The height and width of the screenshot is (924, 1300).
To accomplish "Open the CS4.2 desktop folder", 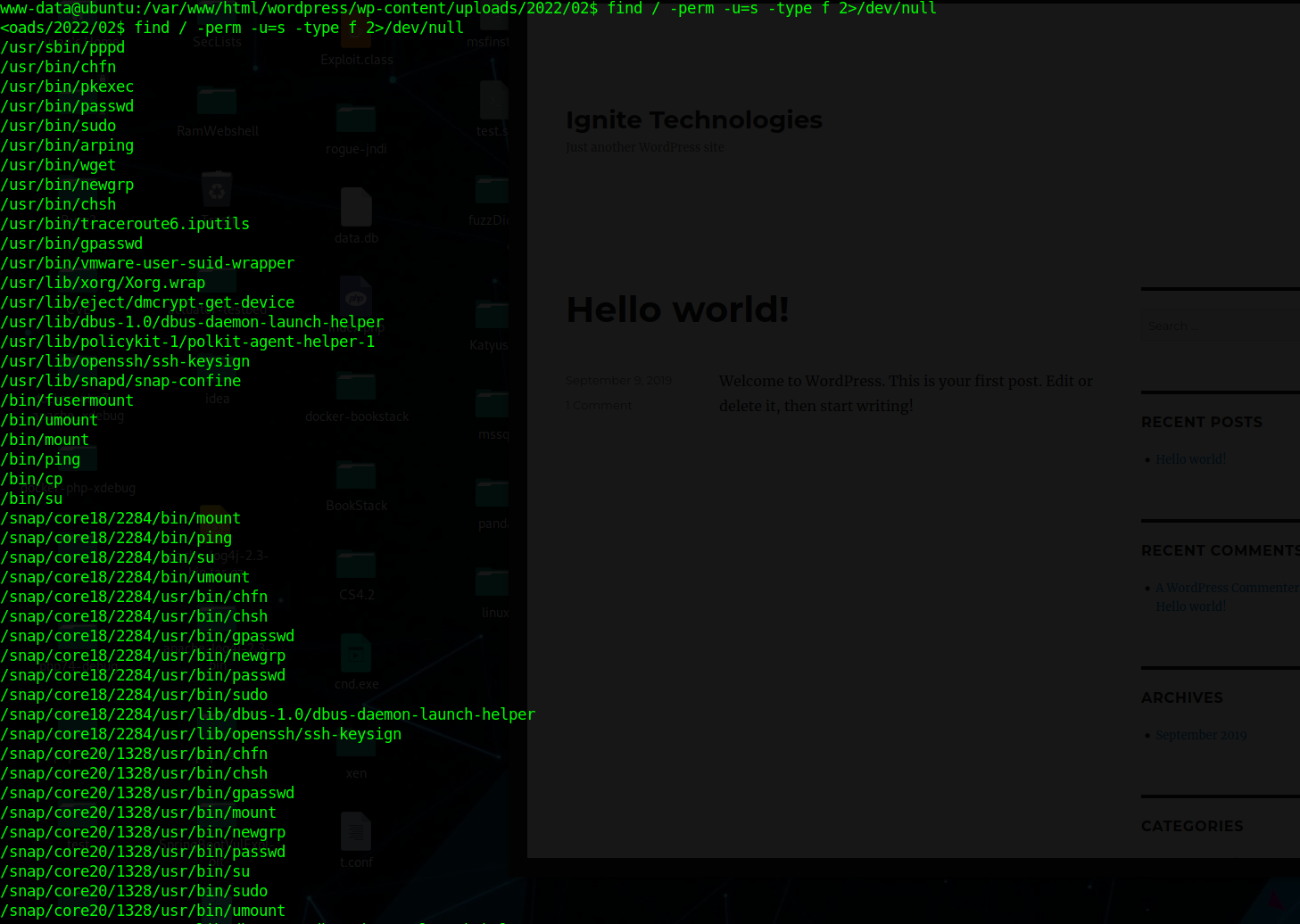I will [x=356, y=565].
